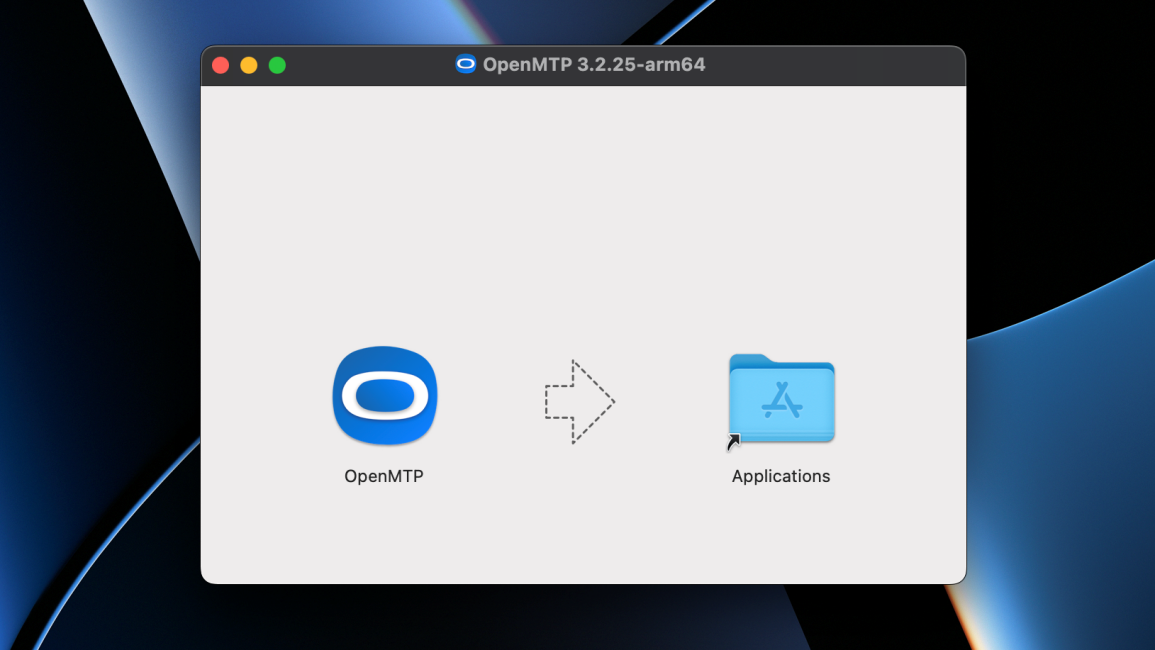
Task: Click the green zoom traffic light
Action: 277,64
